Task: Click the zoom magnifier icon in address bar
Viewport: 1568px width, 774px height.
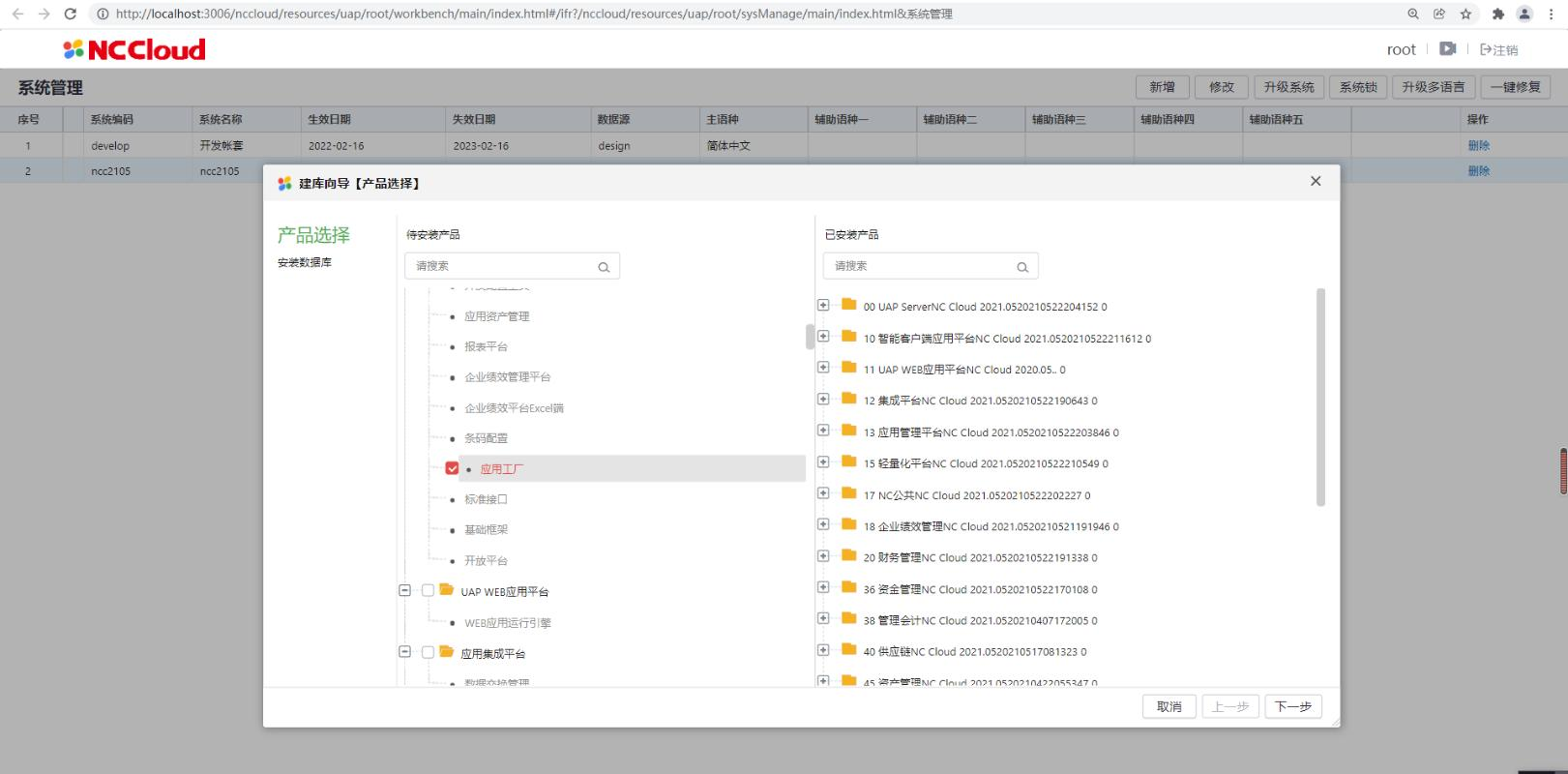Action: coord(1413,14)
